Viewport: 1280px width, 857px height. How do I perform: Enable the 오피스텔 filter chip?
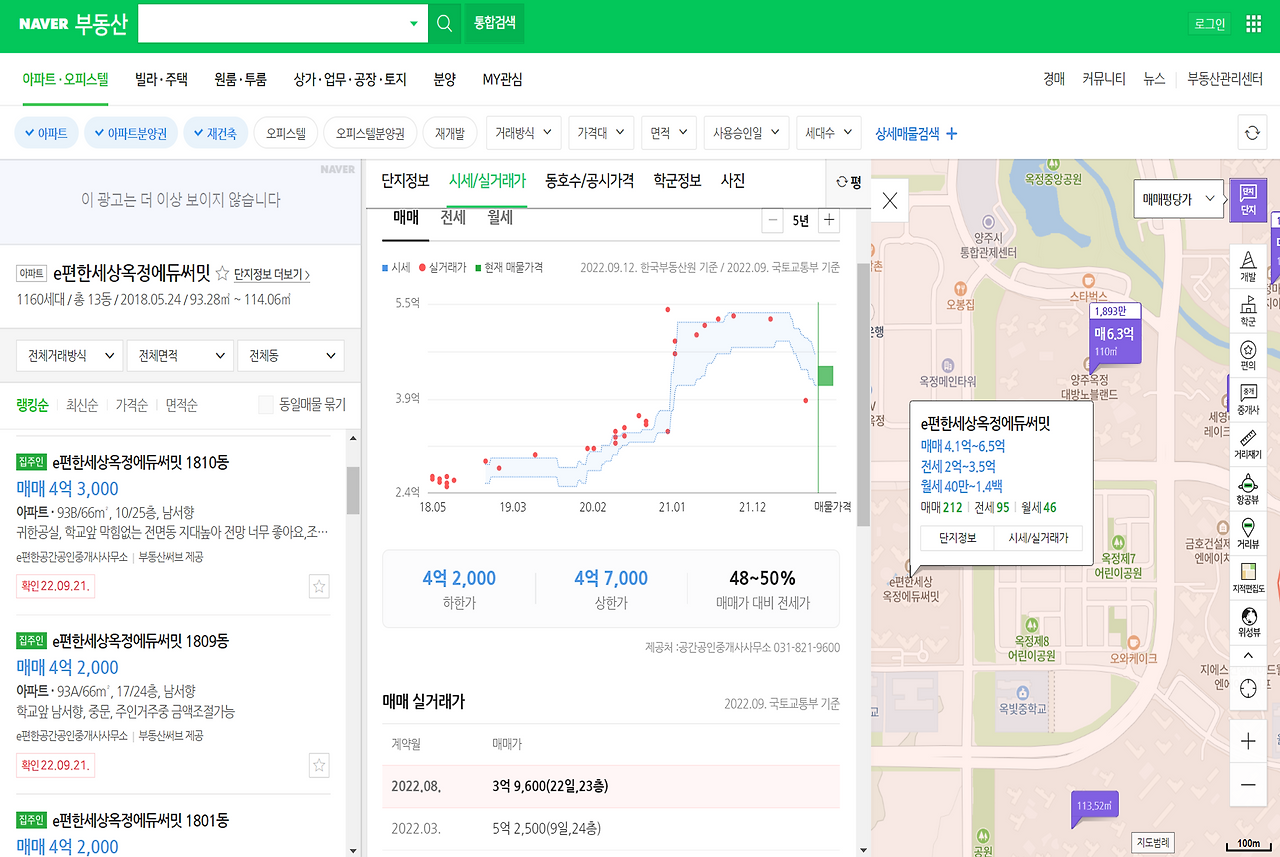pos(286,133)
